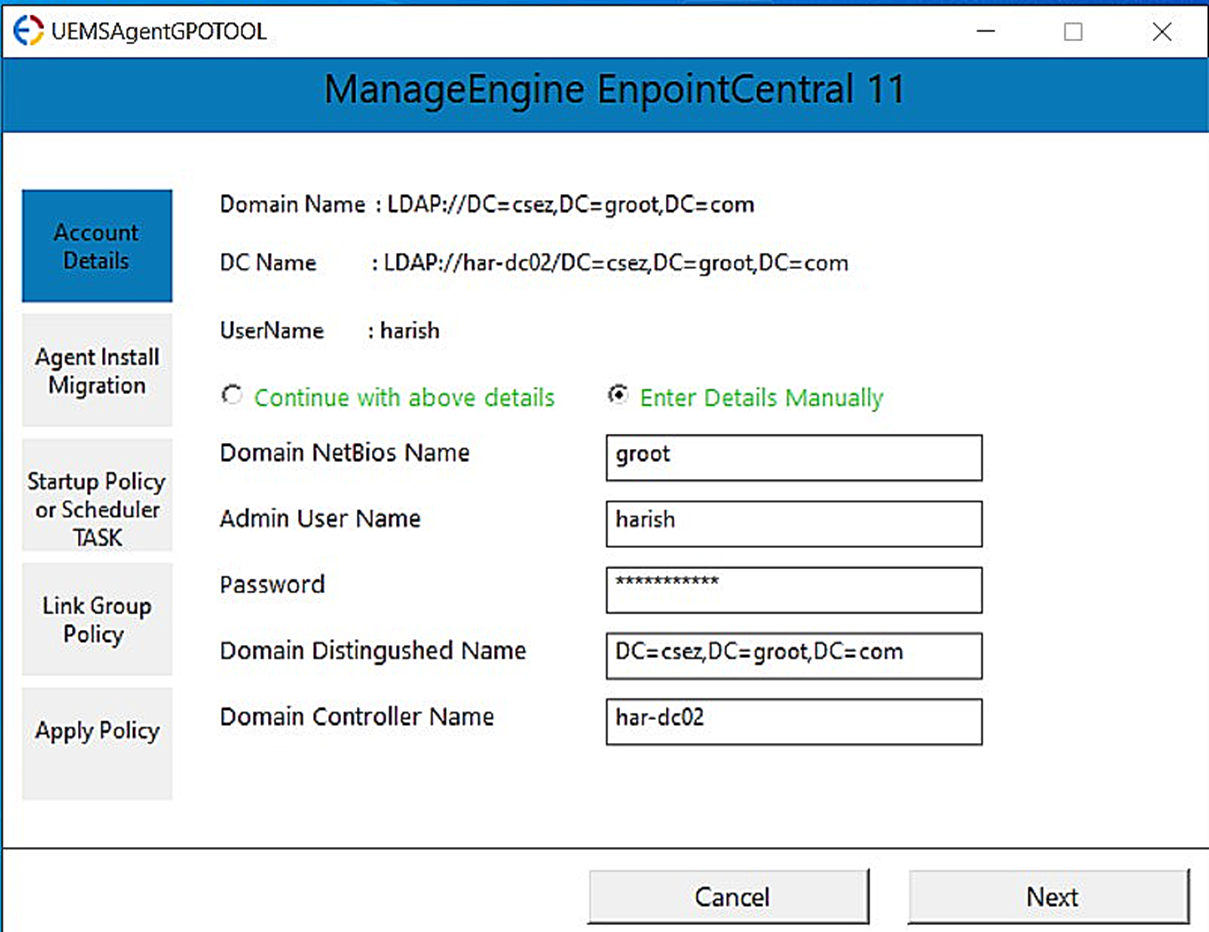
Task: Click the ManageEngine EnpointCentral 11 header banner
Action: 604,90
